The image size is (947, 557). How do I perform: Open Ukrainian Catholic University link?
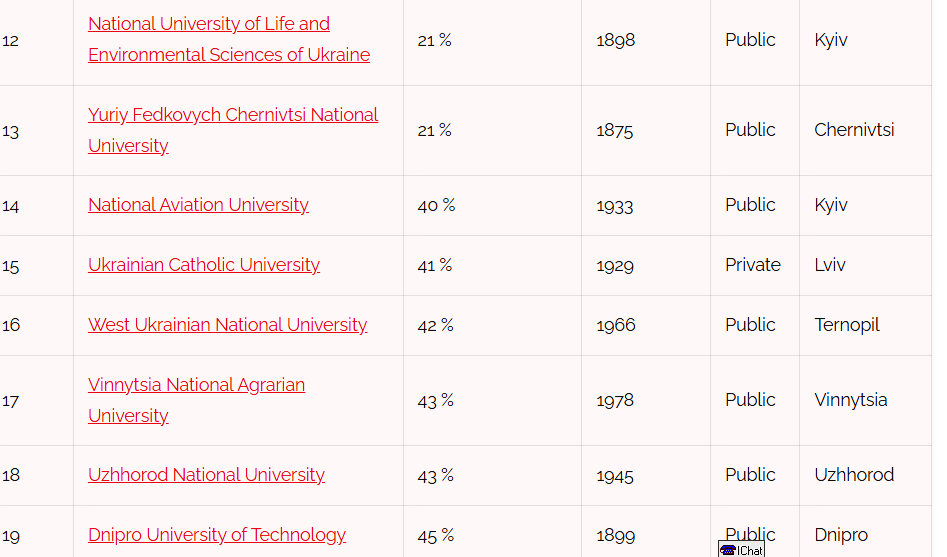(x=204, y=265)
